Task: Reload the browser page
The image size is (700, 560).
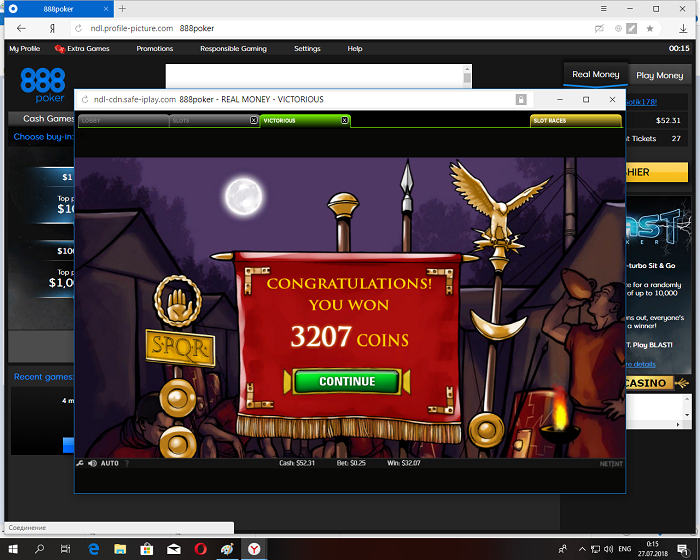Action: click(79, 29)
